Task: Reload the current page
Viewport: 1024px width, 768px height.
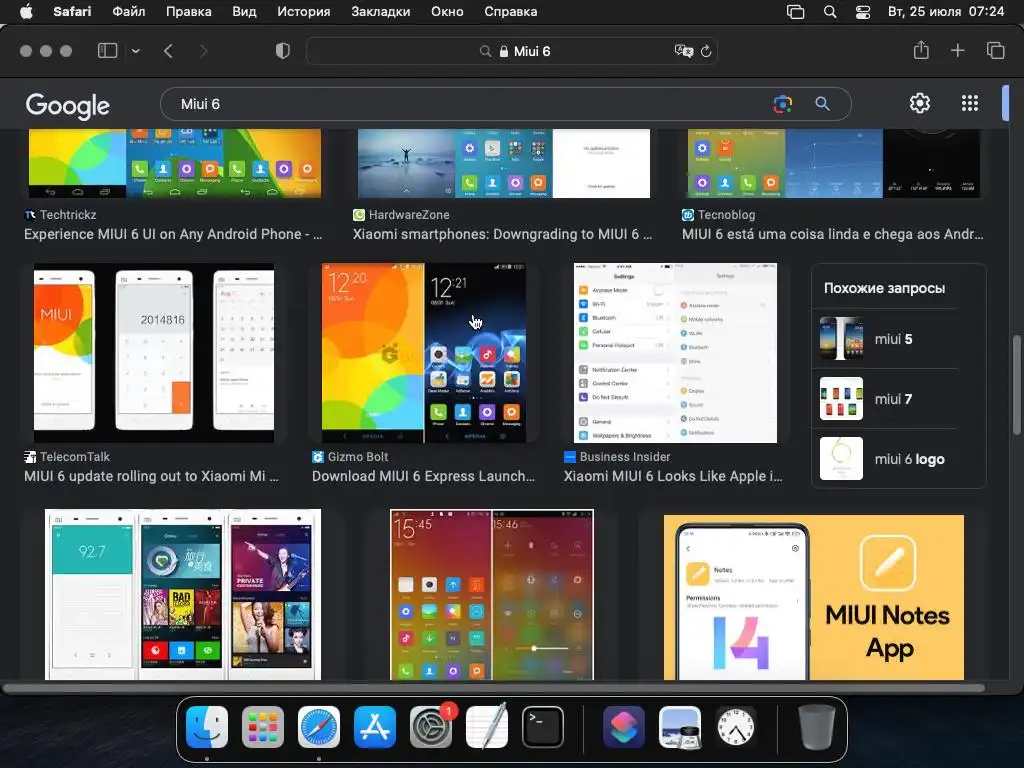Action: 706,51
